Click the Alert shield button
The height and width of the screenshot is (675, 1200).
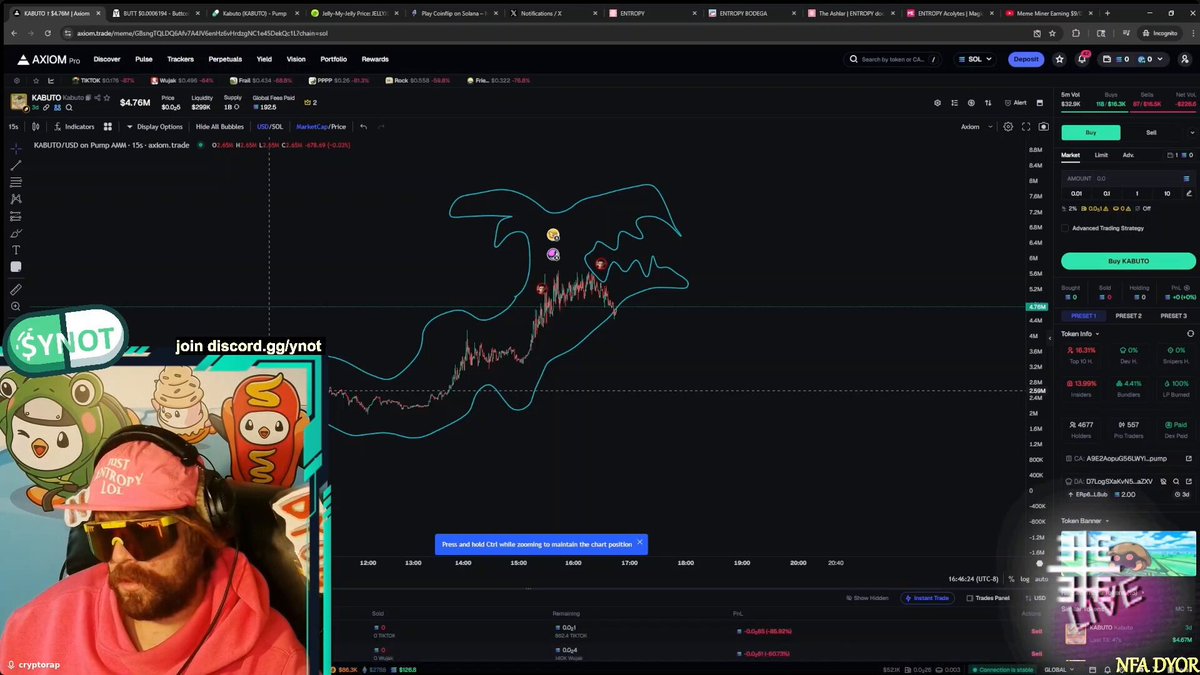[x=1015, y=102]
